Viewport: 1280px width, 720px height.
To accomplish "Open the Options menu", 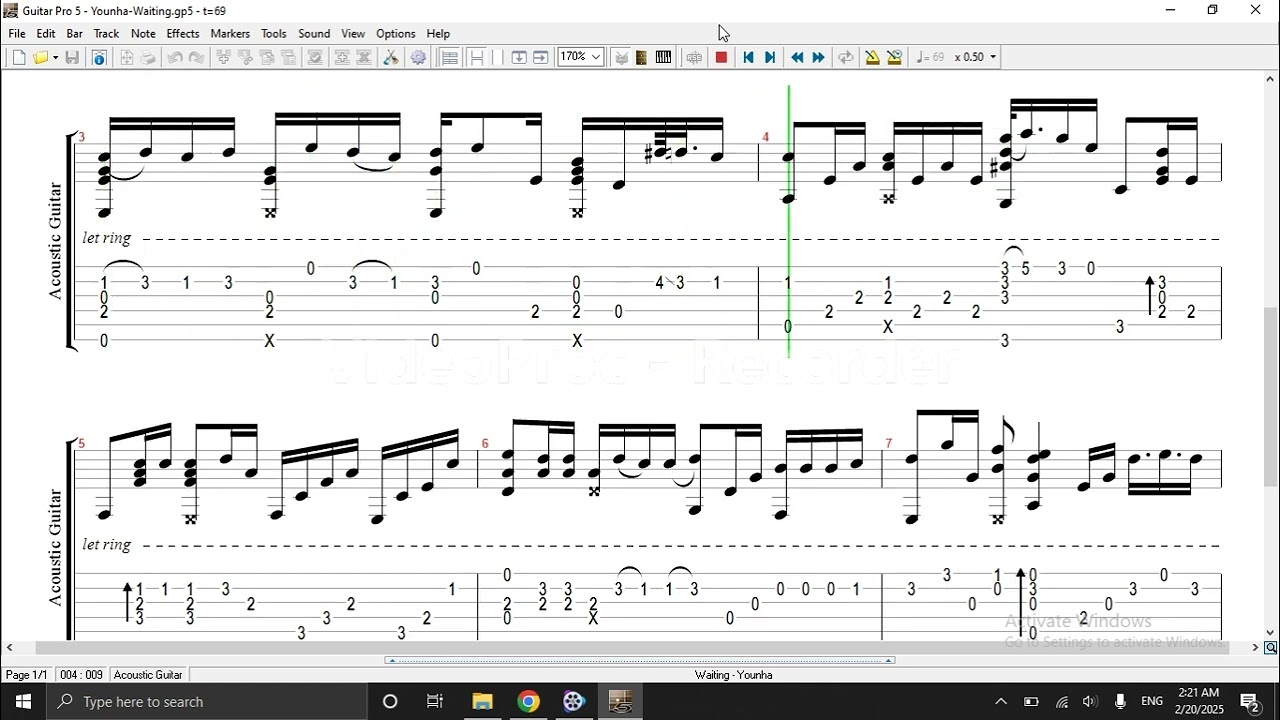I will coord(396,34).
